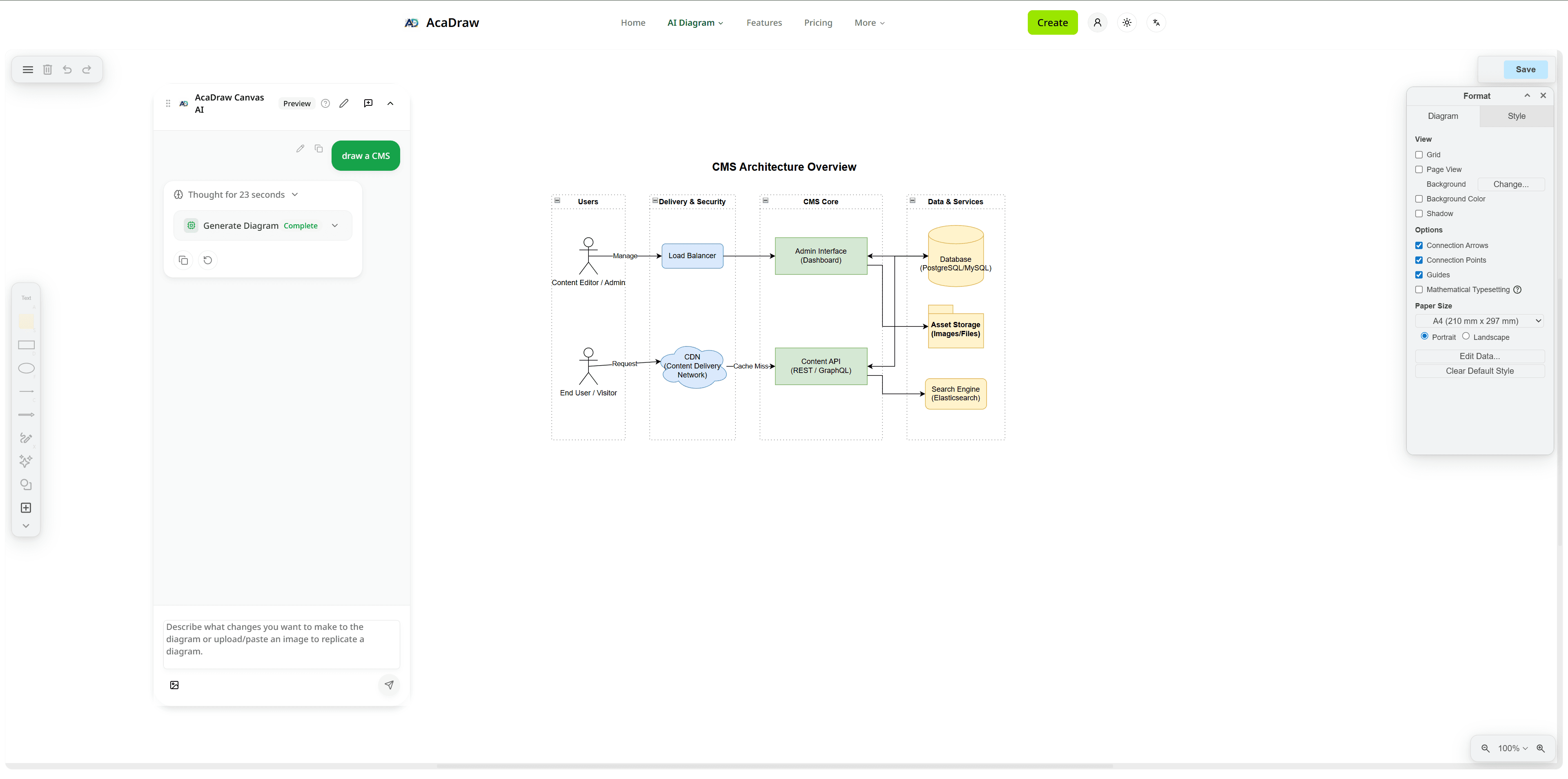Select the Rectangle tool in the sidebar

26,345
